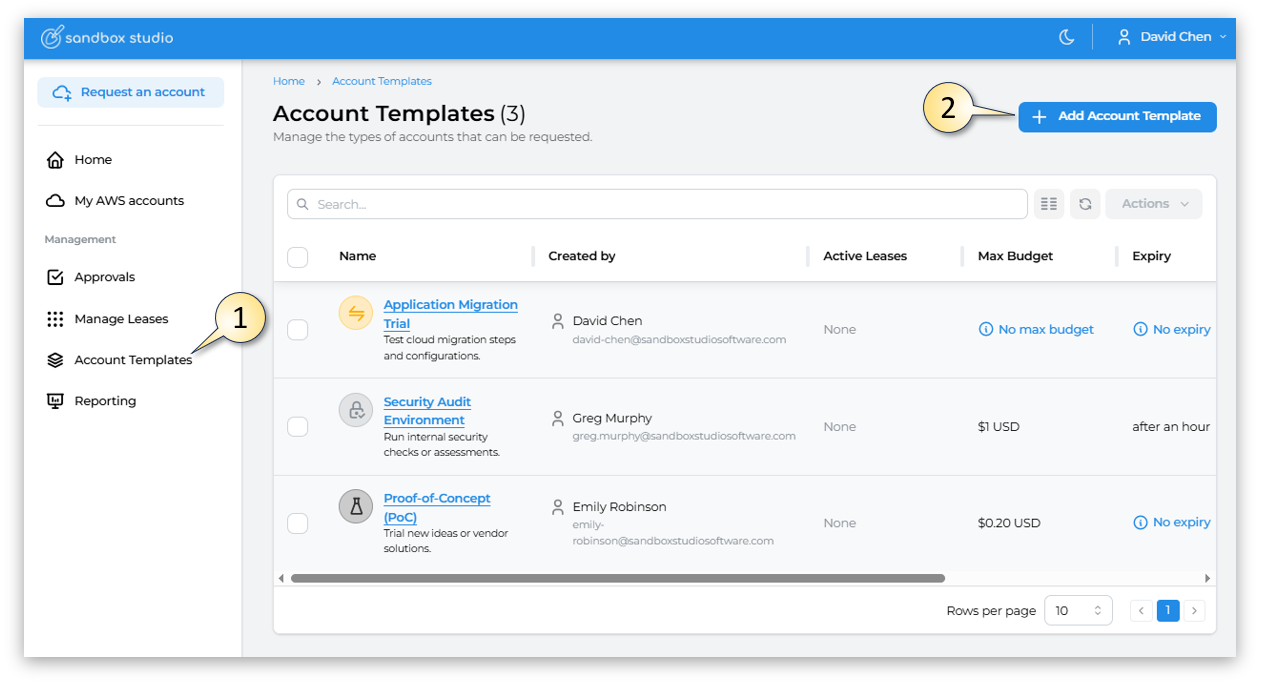Click the refresh table icon
The width and height of the screenshot is (1261, 685).
tap(1085, 204)
